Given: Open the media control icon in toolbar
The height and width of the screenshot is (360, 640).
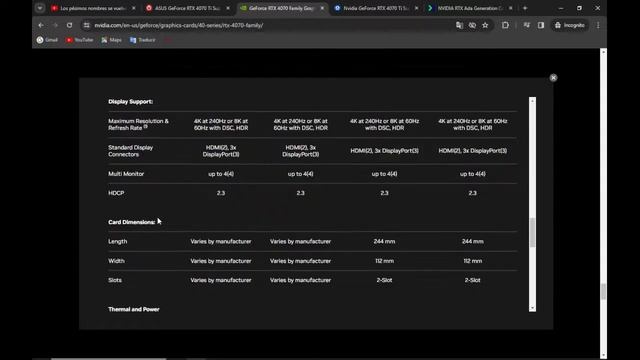Looking at the screenshot, I should click(527, 25).
